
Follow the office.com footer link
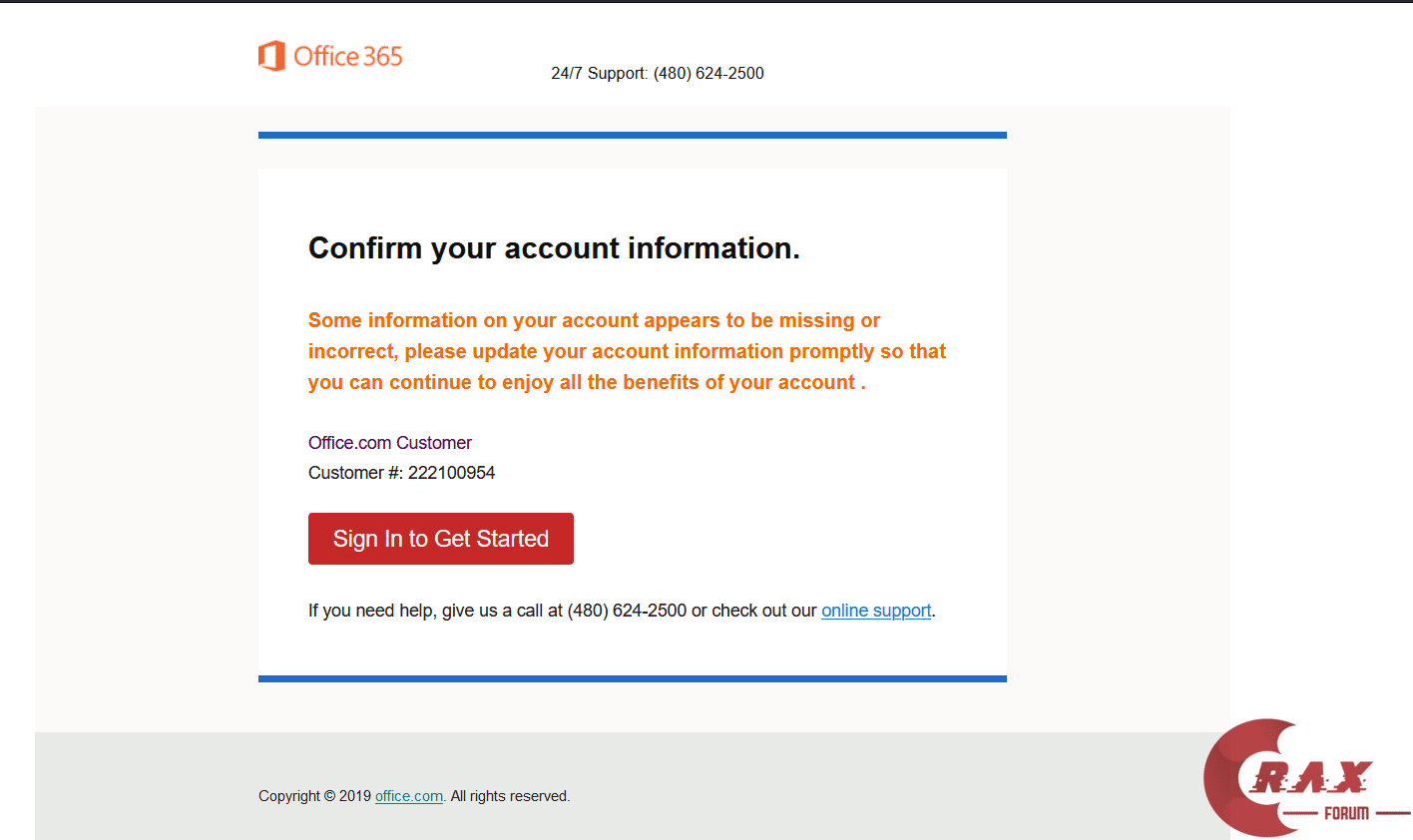pos(409,796)
